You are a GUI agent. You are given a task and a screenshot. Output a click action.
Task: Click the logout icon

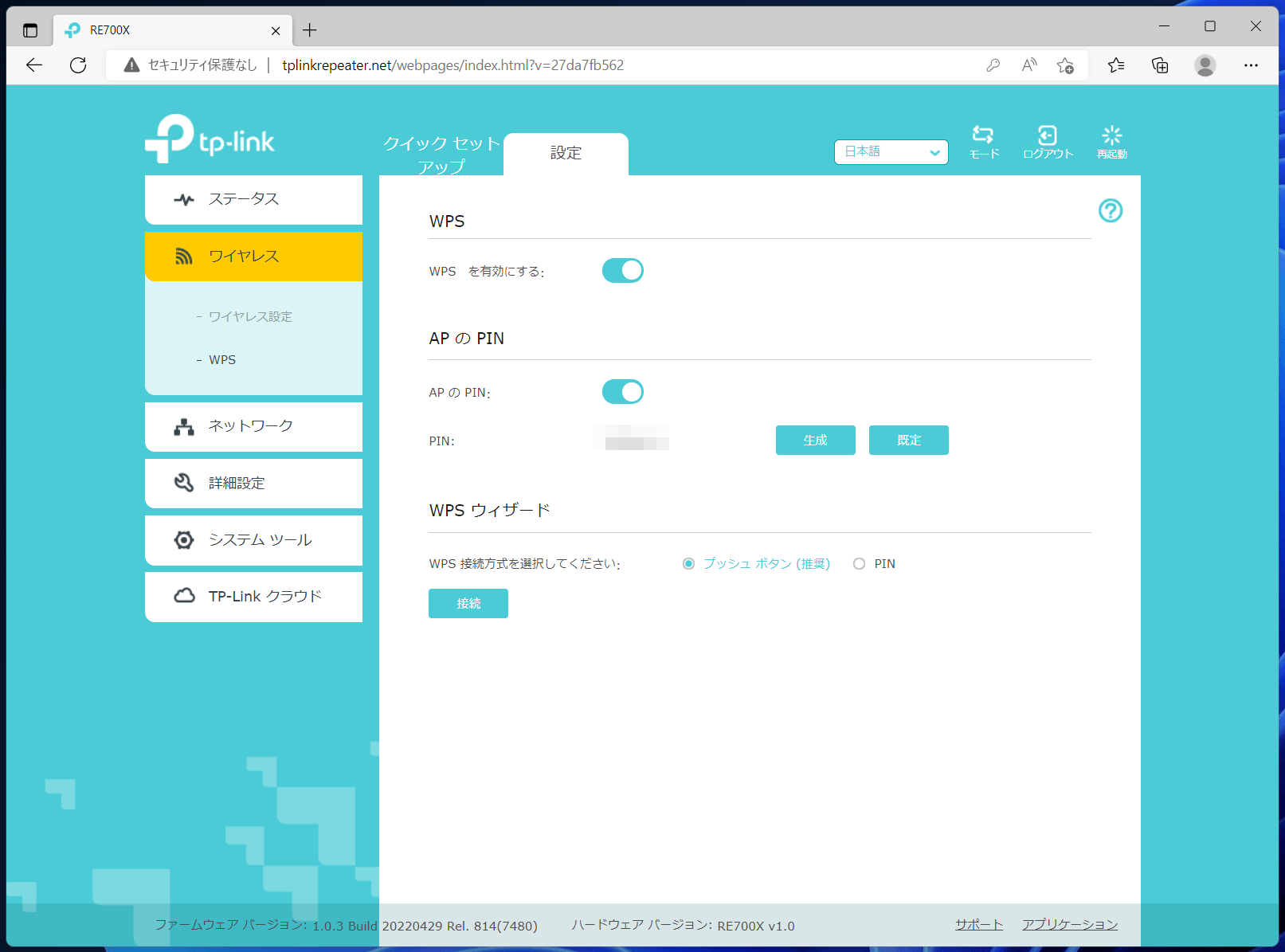[x=1048, y=142]
